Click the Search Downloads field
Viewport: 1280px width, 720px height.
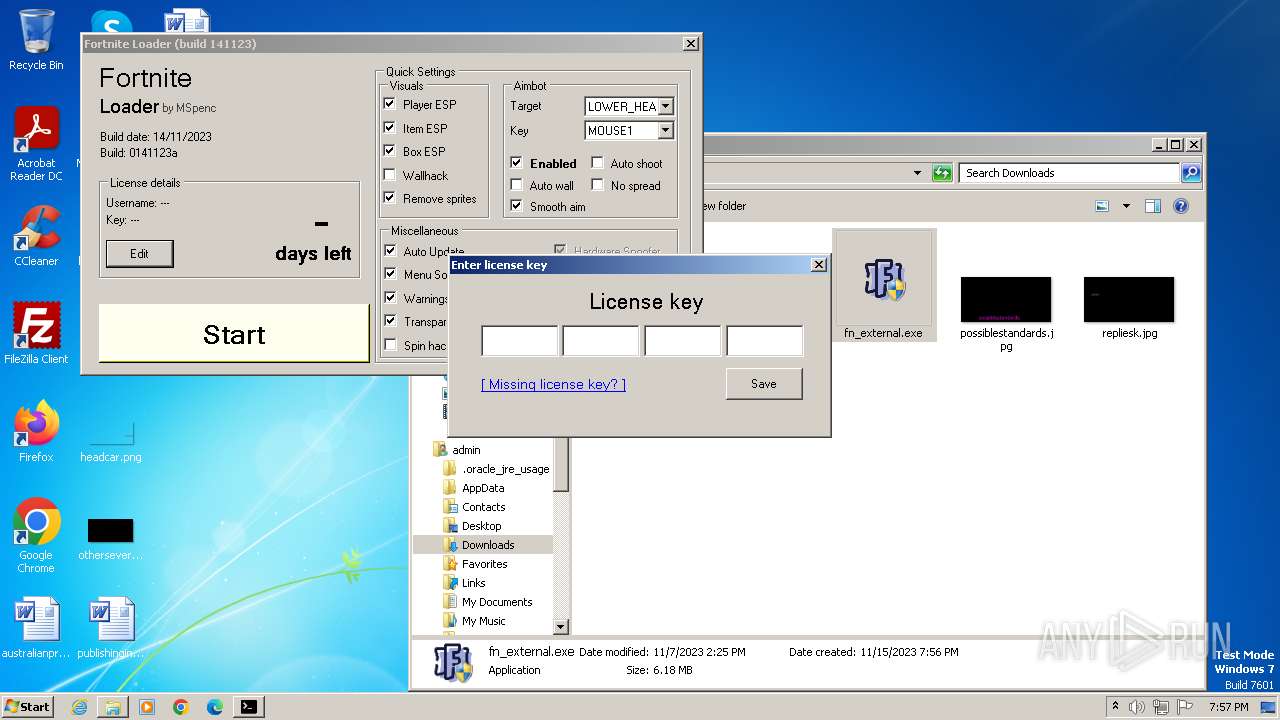(x=1069, y=173)
